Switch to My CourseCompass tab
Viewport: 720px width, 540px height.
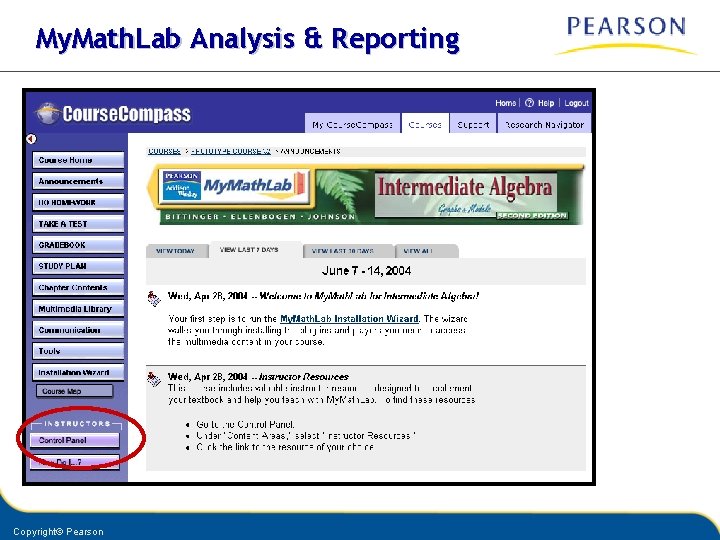tap(352, 124)
